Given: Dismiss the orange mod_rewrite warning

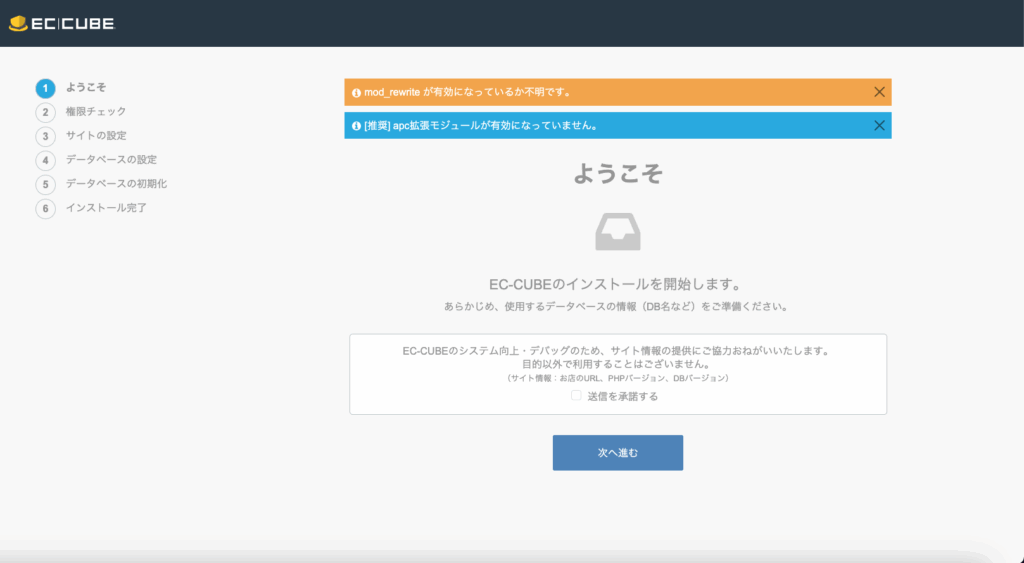Looking at the screenshot, I should click(879, 92).
